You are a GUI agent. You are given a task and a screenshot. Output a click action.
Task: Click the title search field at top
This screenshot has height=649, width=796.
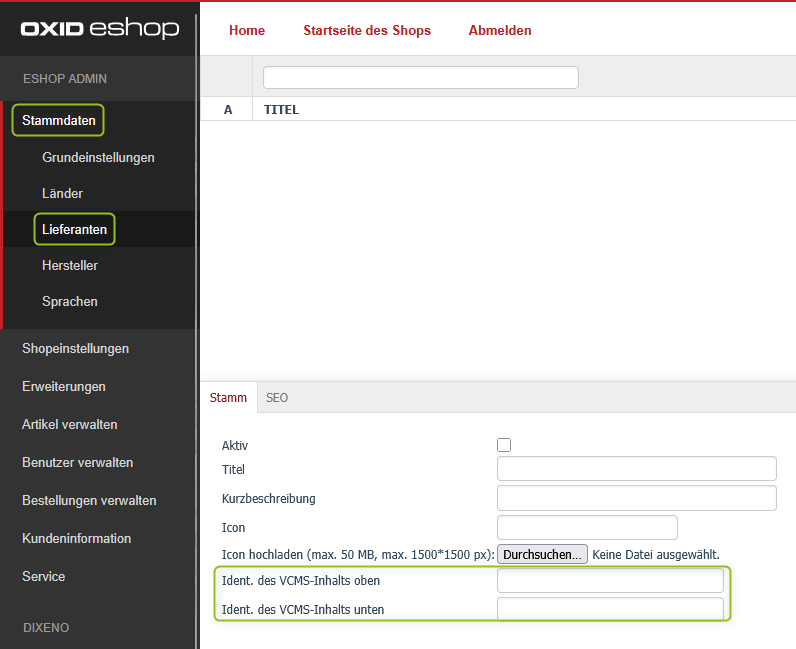(421, 77)
